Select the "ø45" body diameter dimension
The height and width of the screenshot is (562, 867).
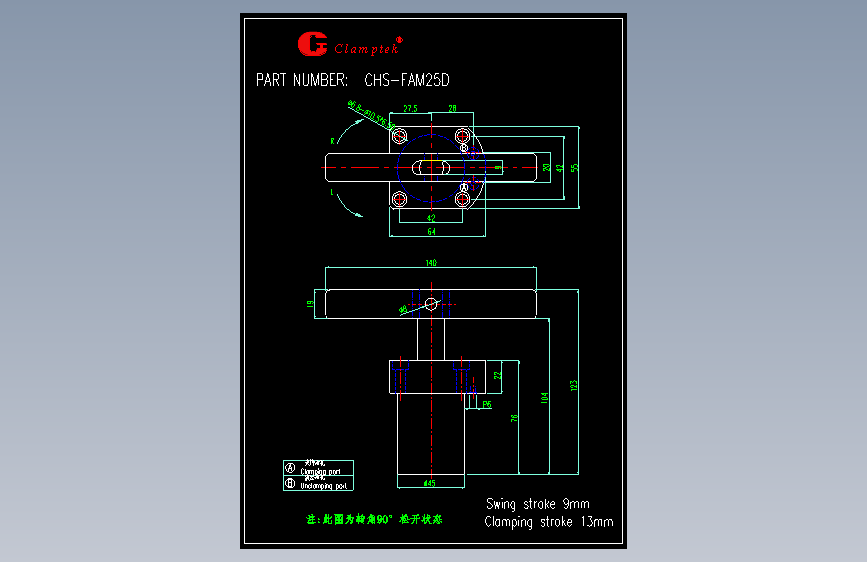coord(430,483)
